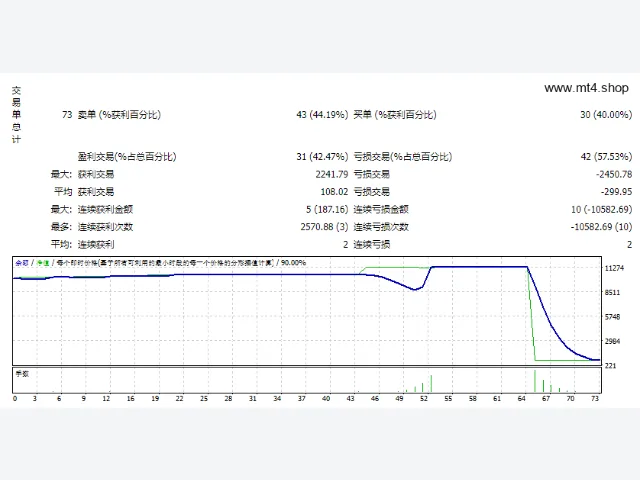Click the 买单 (%获利百分比) label

coord(395,115)
